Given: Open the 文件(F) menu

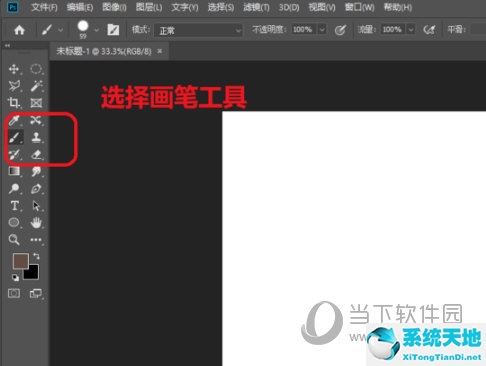Looking at the screenshot, I should 44,7.
